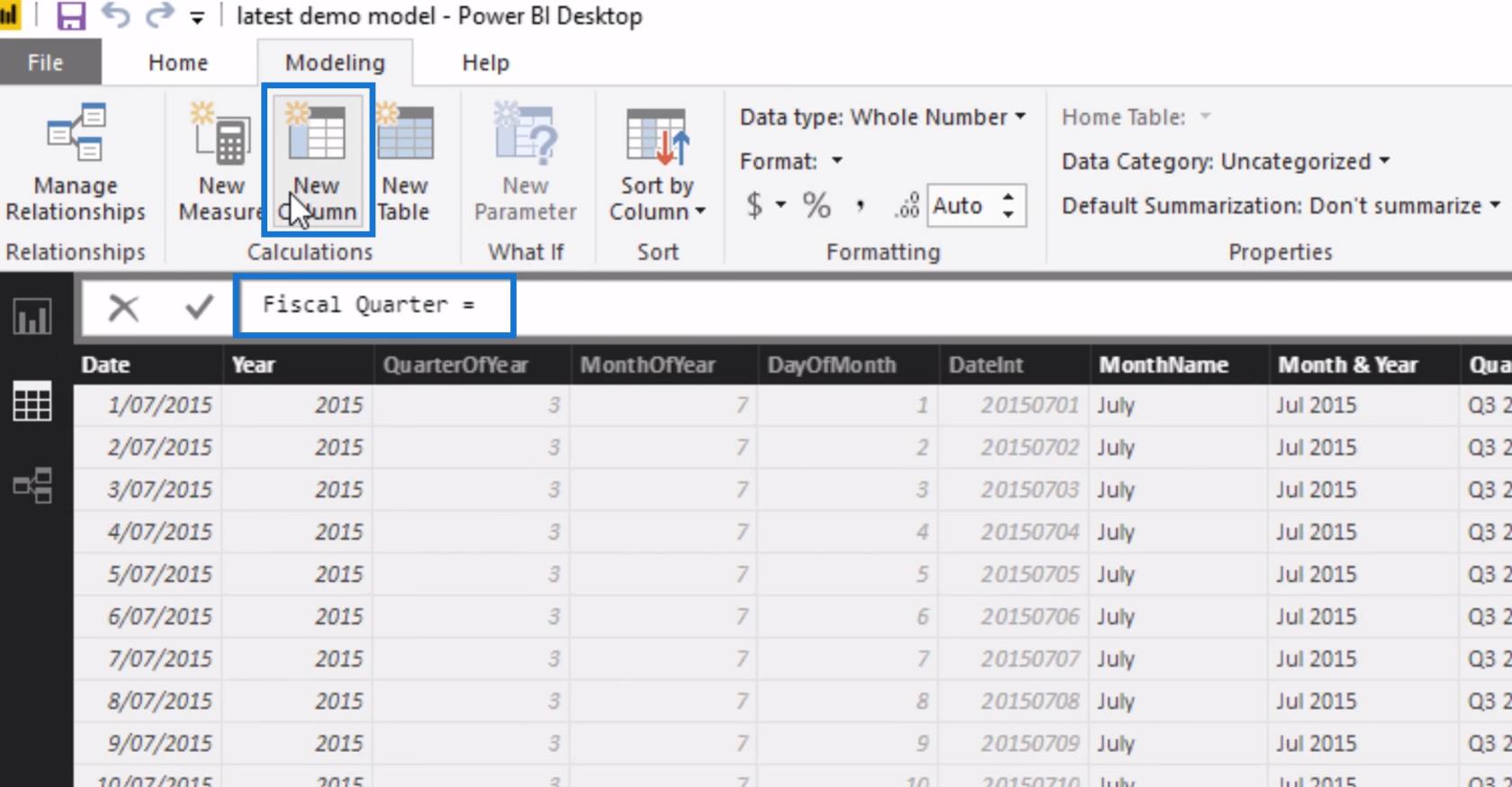Toggle the thousands separator comma
Image resolution: width=1512 pixels, height=787 pixels.
click(860, 205)
